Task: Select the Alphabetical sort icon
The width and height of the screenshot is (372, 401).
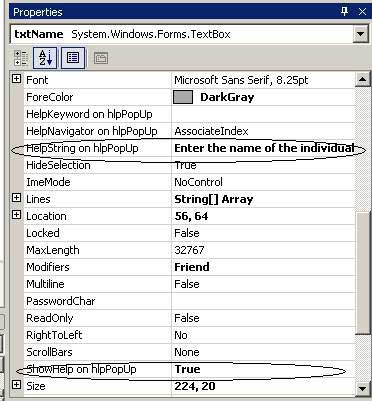Action: (45, 58)
